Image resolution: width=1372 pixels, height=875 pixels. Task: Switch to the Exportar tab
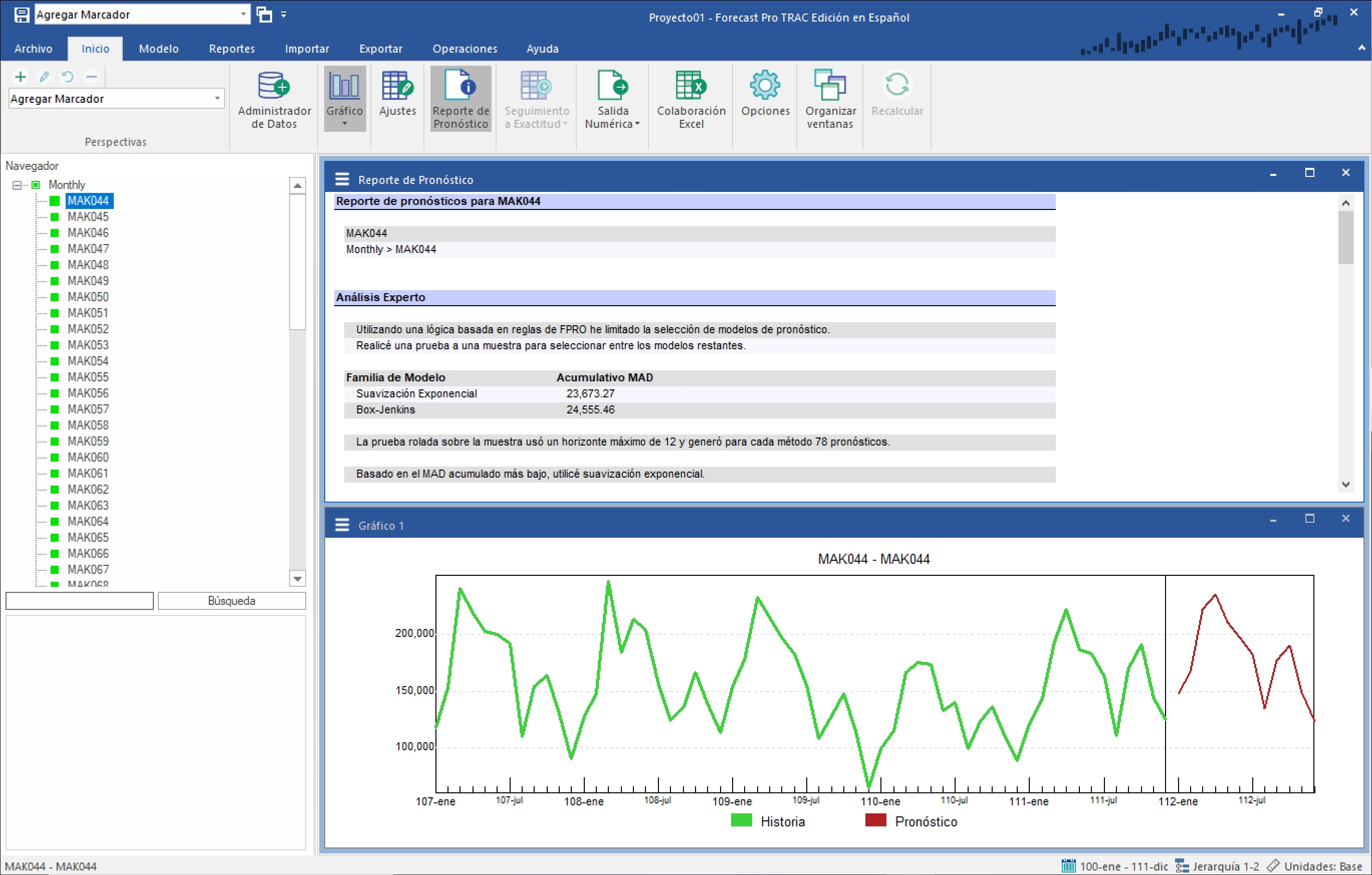coord(380,49)
